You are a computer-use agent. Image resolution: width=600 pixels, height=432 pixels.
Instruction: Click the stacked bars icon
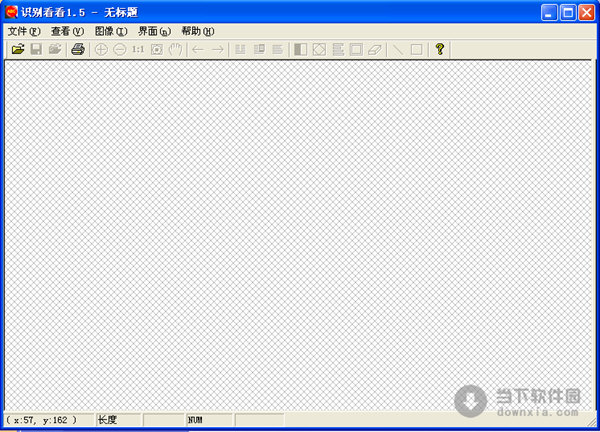tap(338, 49)
